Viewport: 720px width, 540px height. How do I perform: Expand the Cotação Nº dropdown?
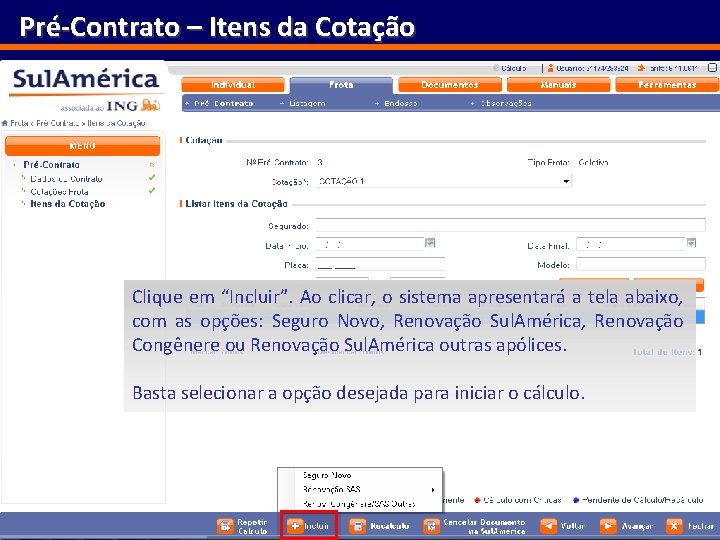tap(566, 181)
